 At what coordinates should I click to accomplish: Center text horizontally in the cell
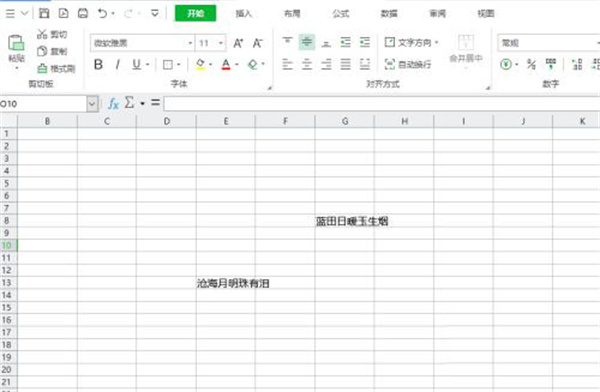[x=307, y=64]
